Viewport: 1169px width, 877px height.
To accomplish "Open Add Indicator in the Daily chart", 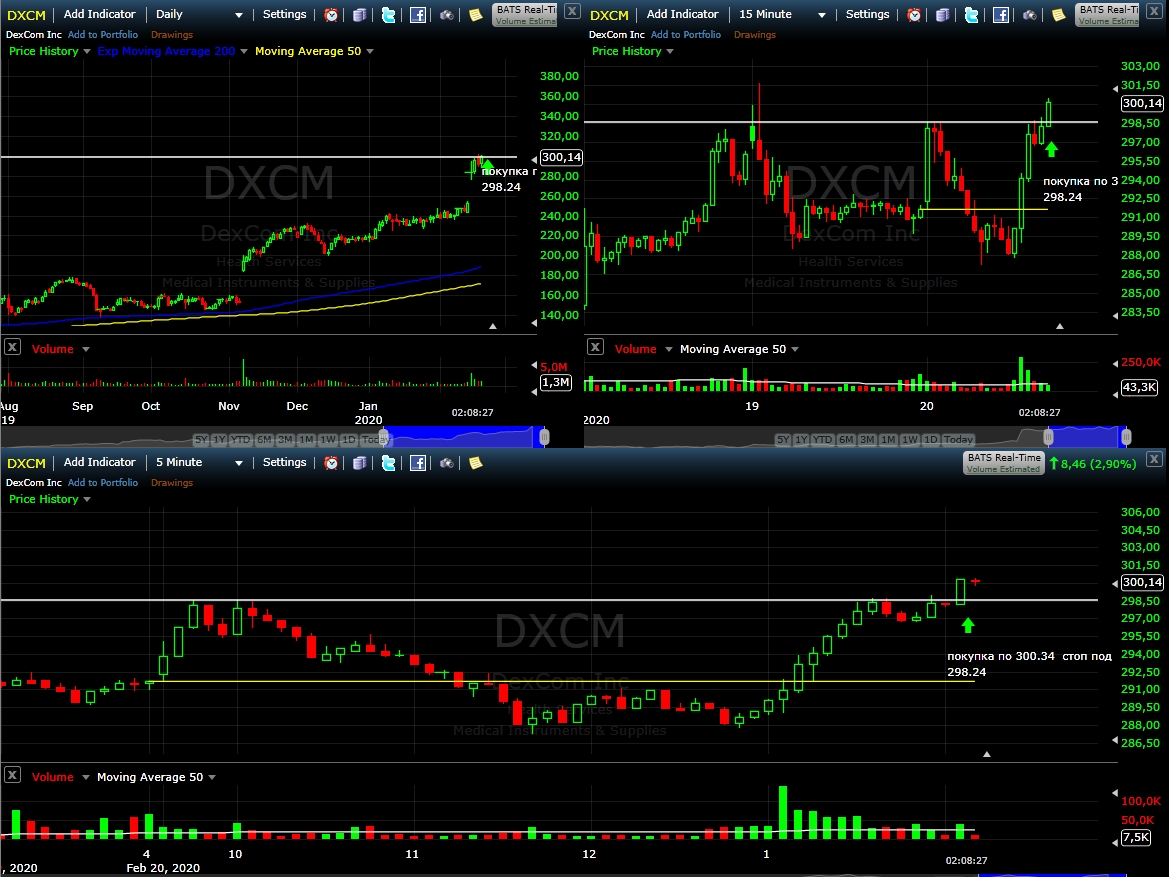I will 99,14.
